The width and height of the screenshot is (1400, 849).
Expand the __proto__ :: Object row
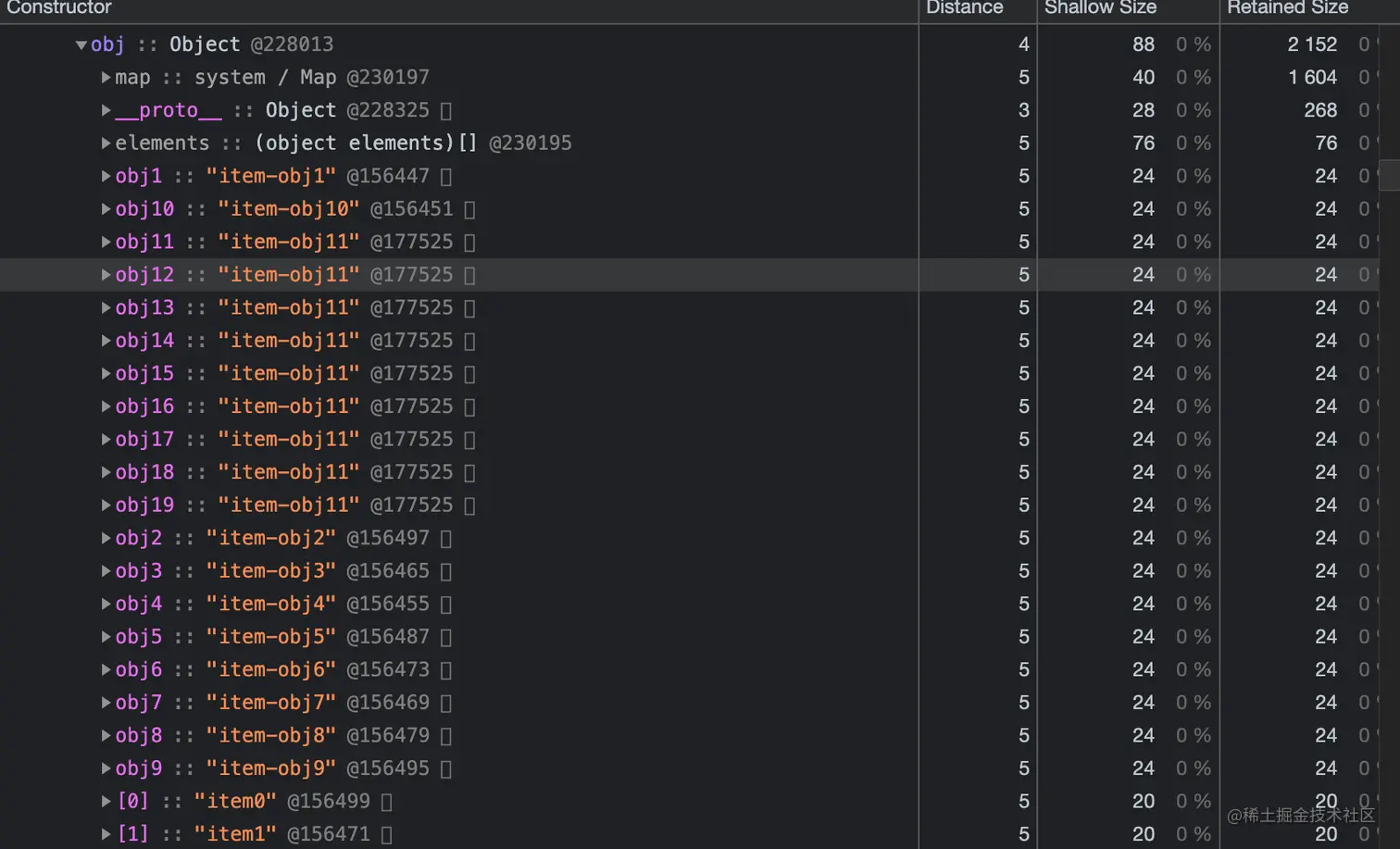tap(106, 110)
